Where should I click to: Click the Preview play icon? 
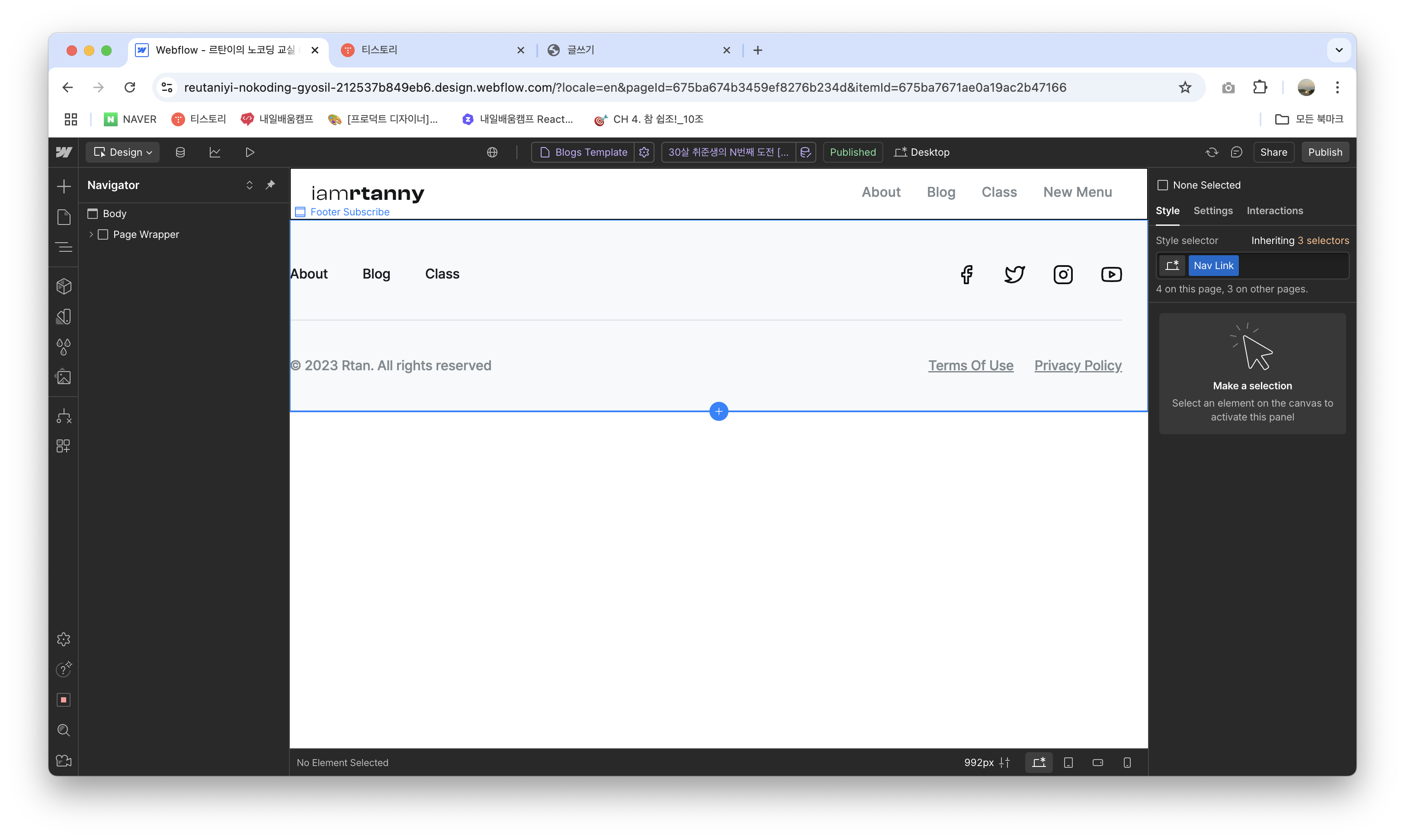(x=250, y=152)
